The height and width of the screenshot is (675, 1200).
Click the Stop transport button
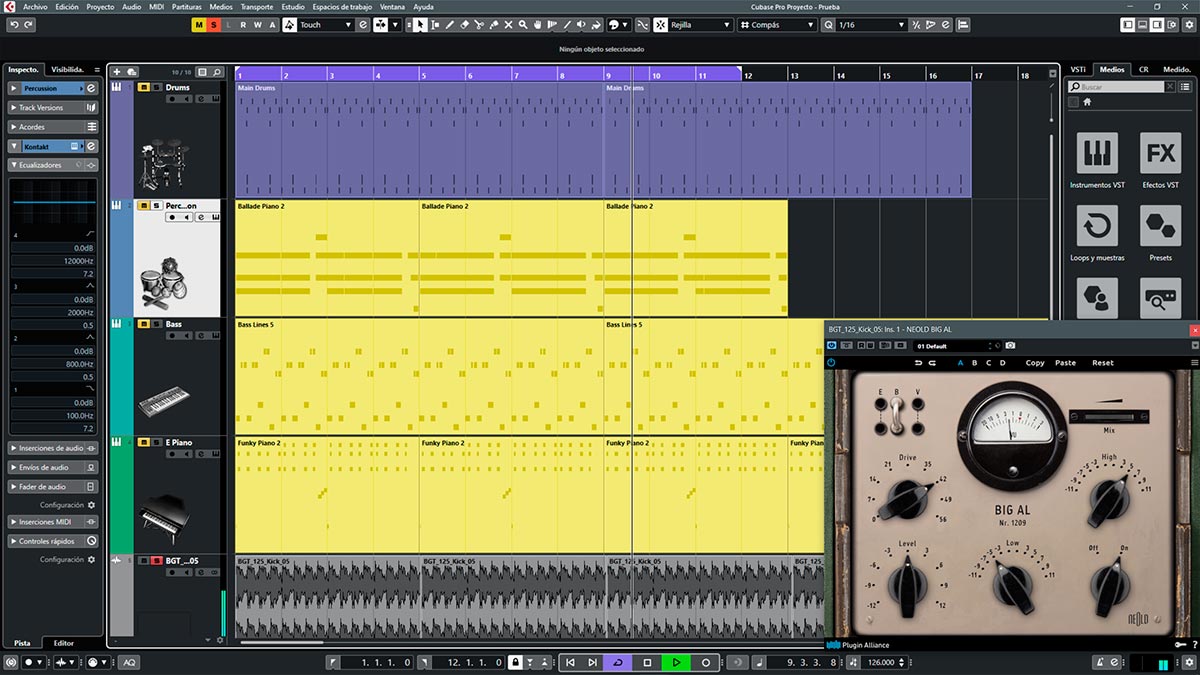pos(647,662)
